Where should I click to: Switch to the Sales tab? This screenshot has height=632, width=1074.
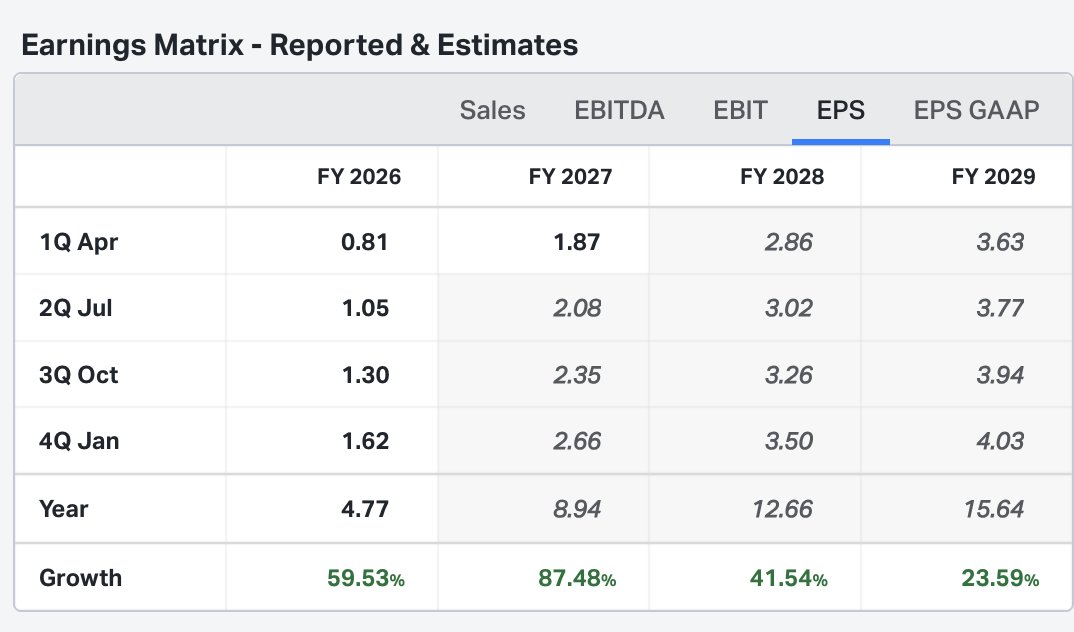pyautogui.click(x=492, y=110)
